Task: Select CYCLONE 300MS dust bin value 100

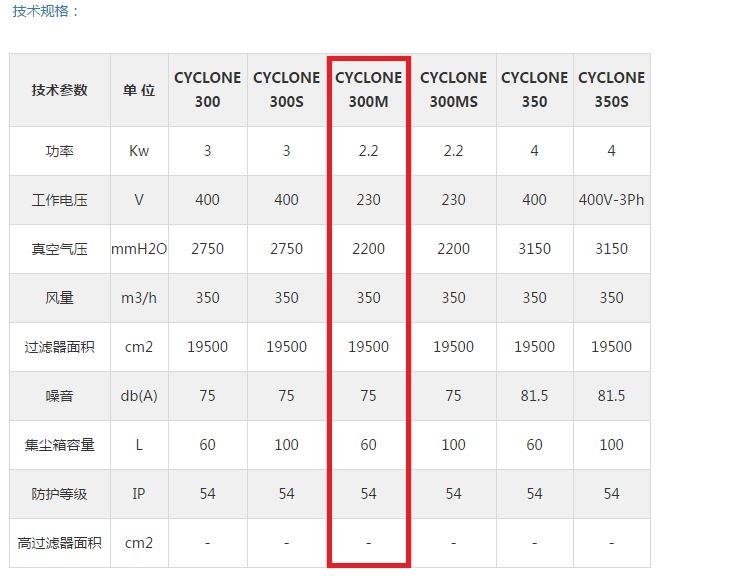Action: [x=454, y=445]
